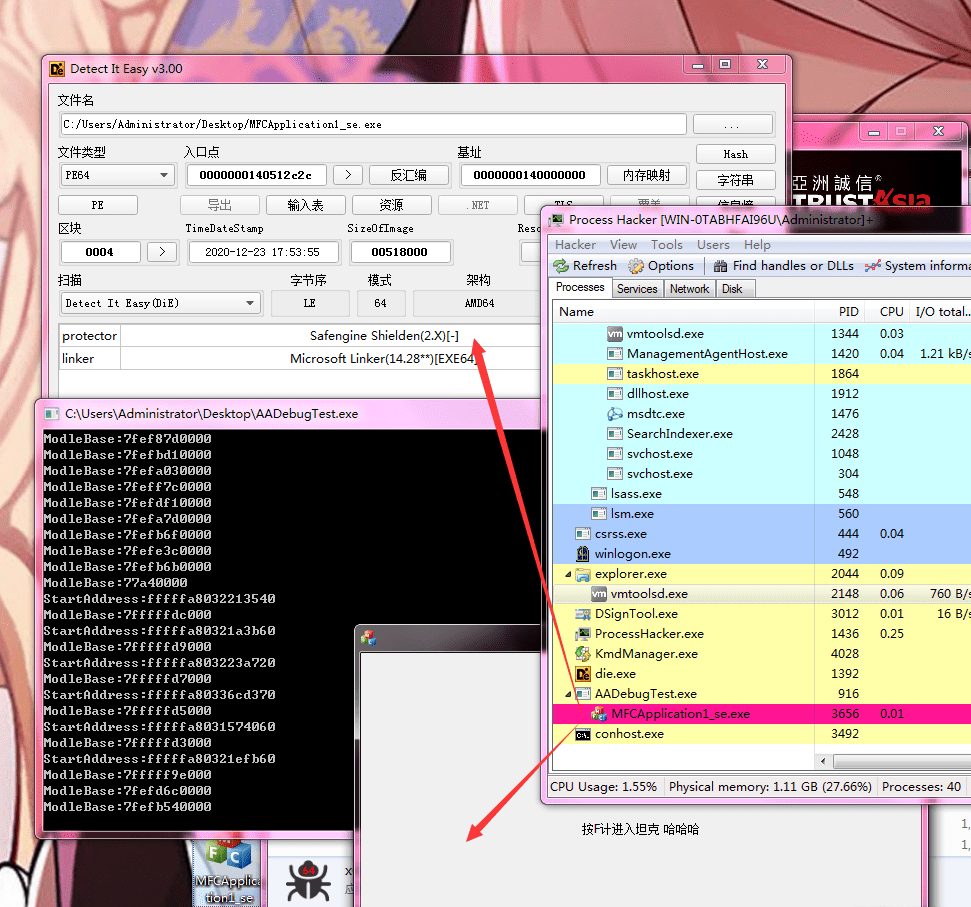971x907 pixels.
Task: Open the scan engine Detect It Easy(DiE) dropdown
Action: click(x=160, y=303)
